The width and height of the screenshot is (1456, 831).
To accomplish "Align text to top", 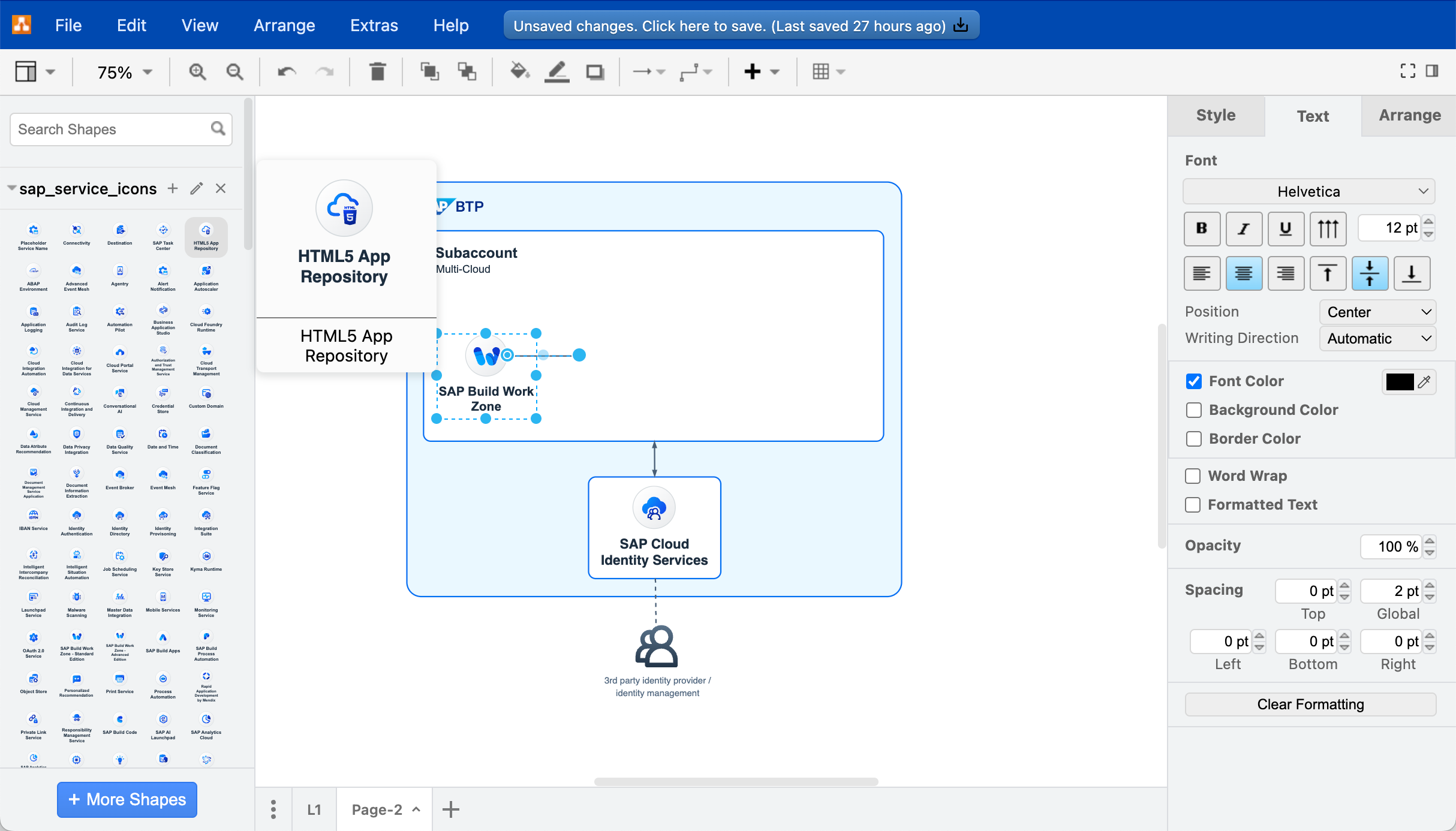I will tap(1328, 273).
